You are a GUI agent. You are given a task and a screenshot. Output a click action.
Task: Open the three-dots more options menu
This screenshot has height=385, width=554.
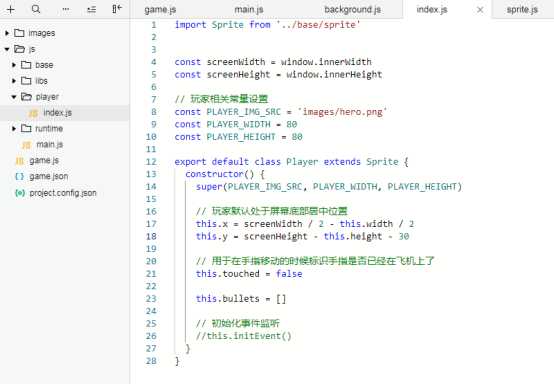(66, 9)
